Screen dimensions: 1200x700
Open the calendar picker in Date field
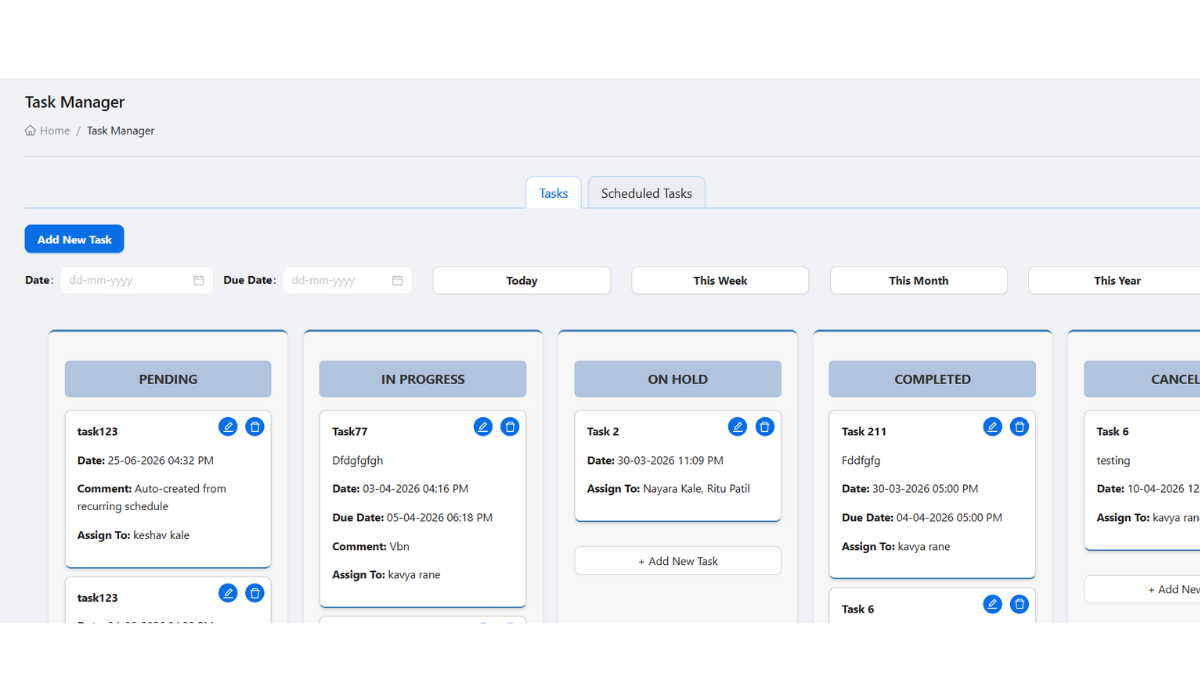pyautogui.click(x=199, y=281)
